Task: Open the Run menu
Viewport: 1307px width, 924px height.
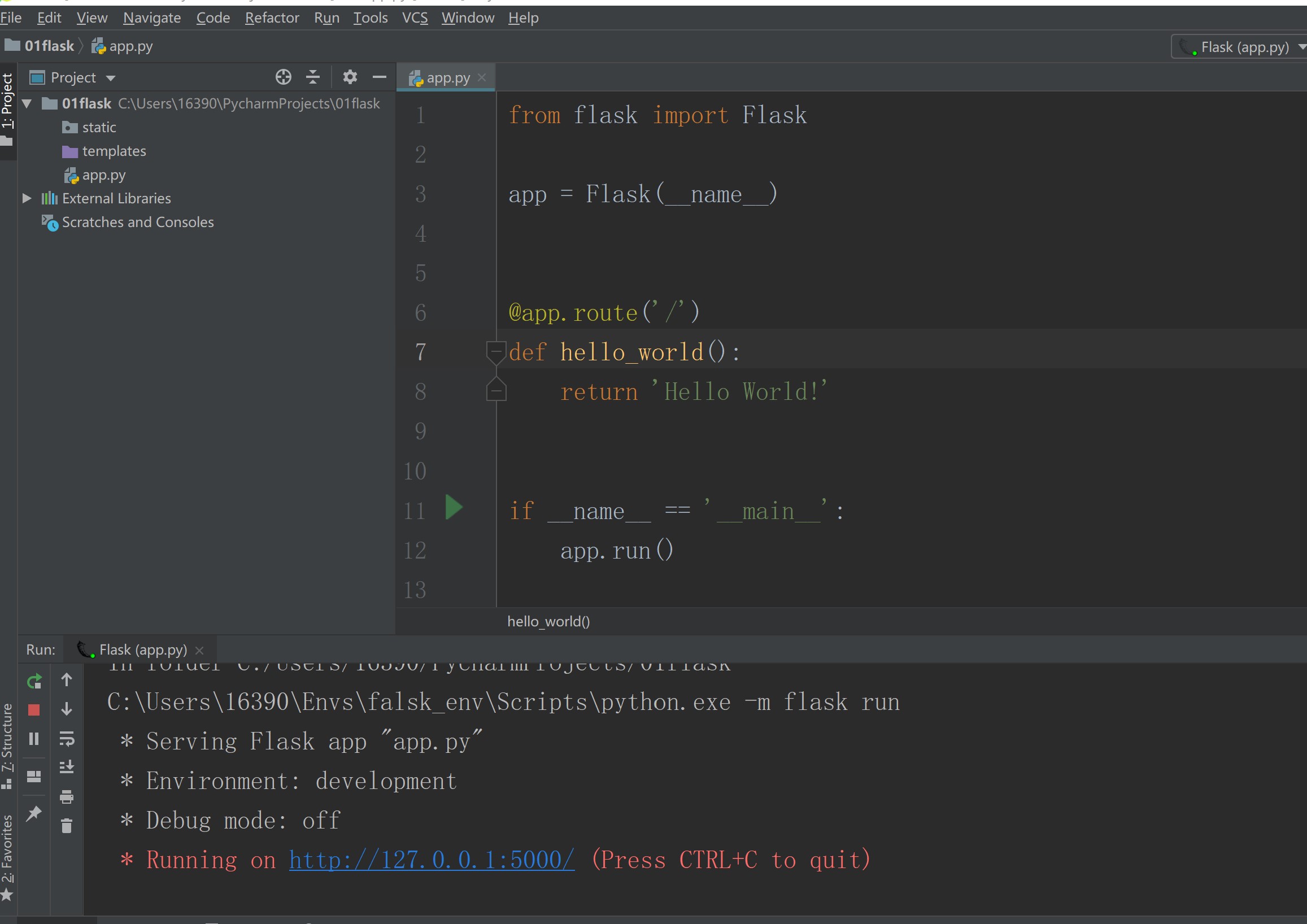Action: point(326,18)
